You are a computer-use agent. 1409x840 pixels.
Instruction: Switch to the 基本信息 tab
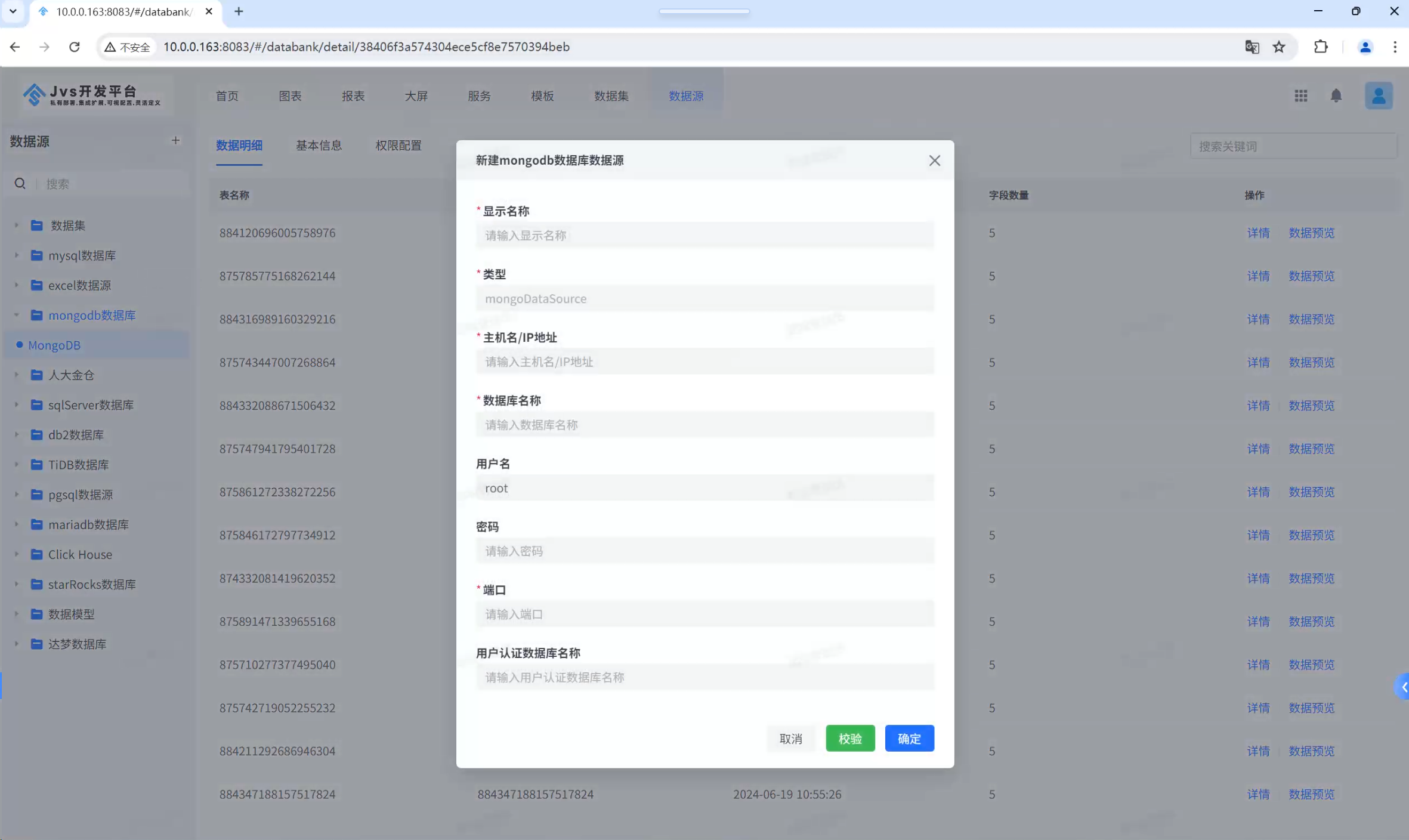[319, 146]
